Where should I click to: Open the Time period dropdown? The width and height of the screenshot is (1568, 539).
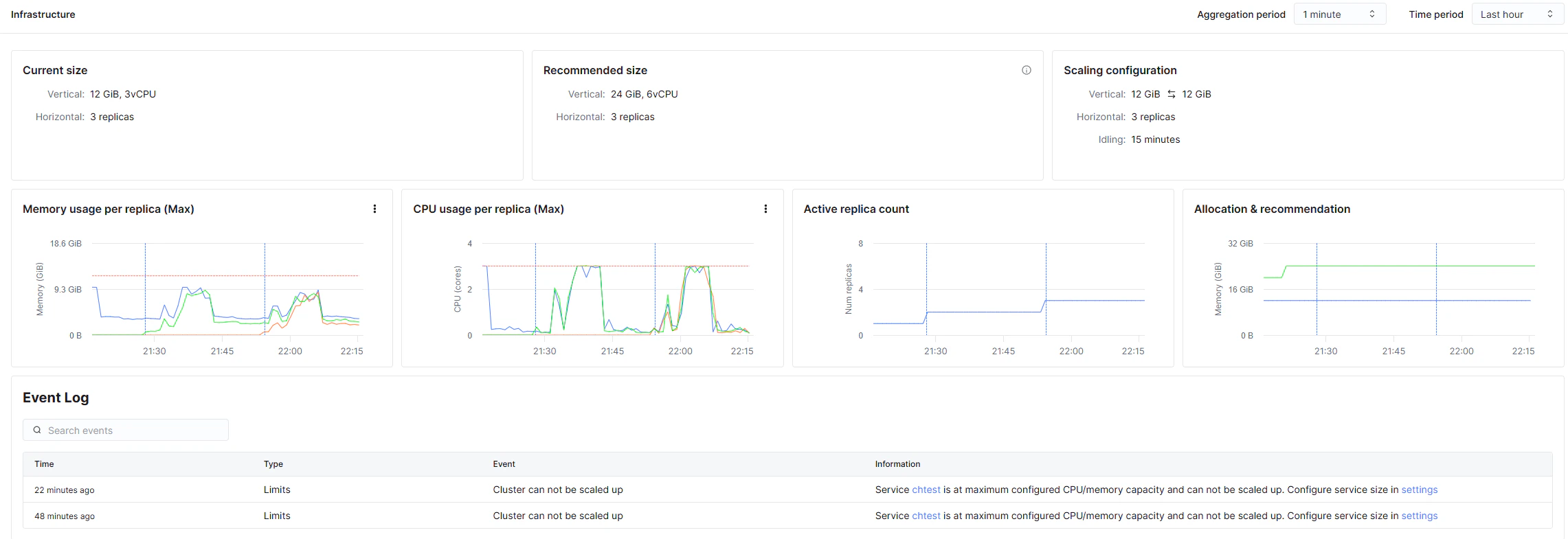[1517, 14]
